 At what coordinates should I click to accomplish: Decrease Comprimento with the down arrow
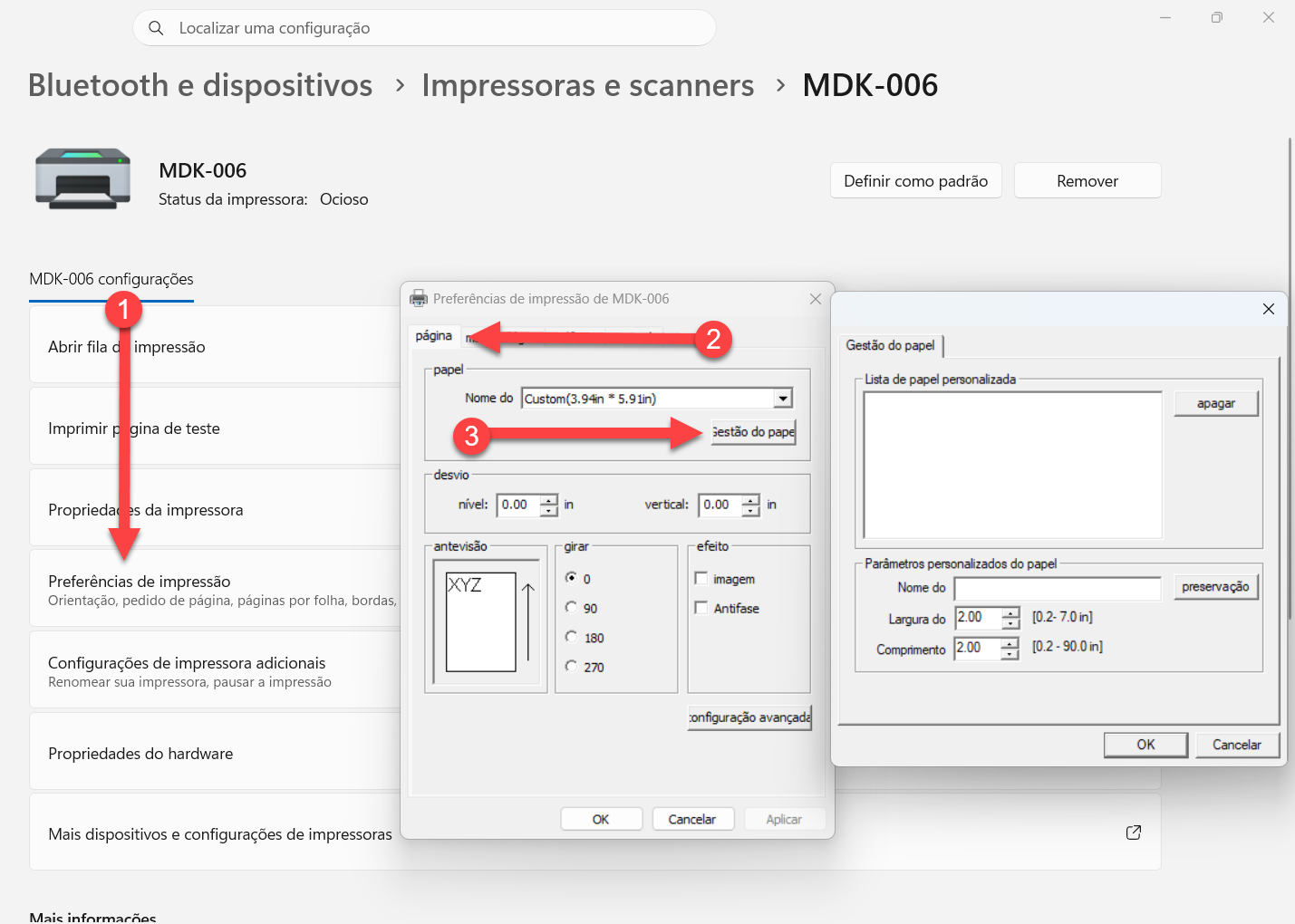click(1010, 655)
